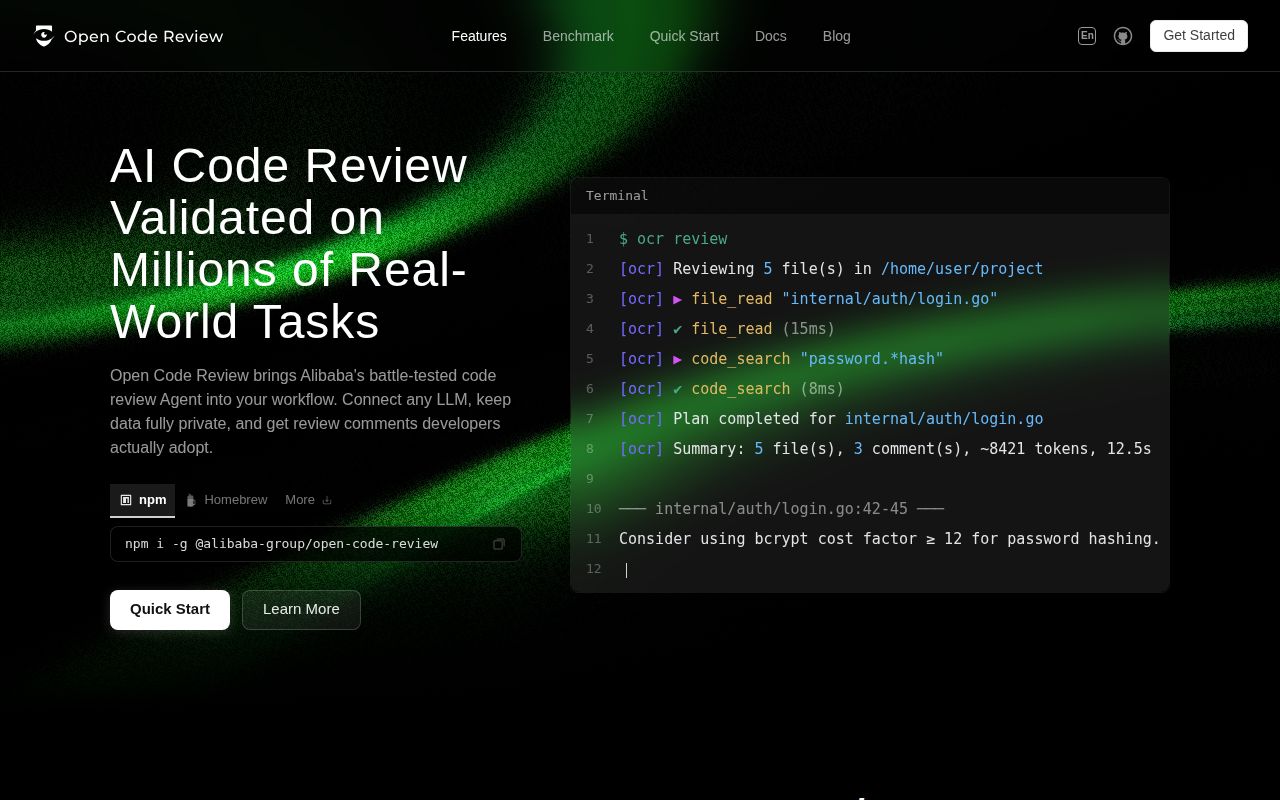Click the white Quick Start hero button
1280x800 pixels.
170,610
